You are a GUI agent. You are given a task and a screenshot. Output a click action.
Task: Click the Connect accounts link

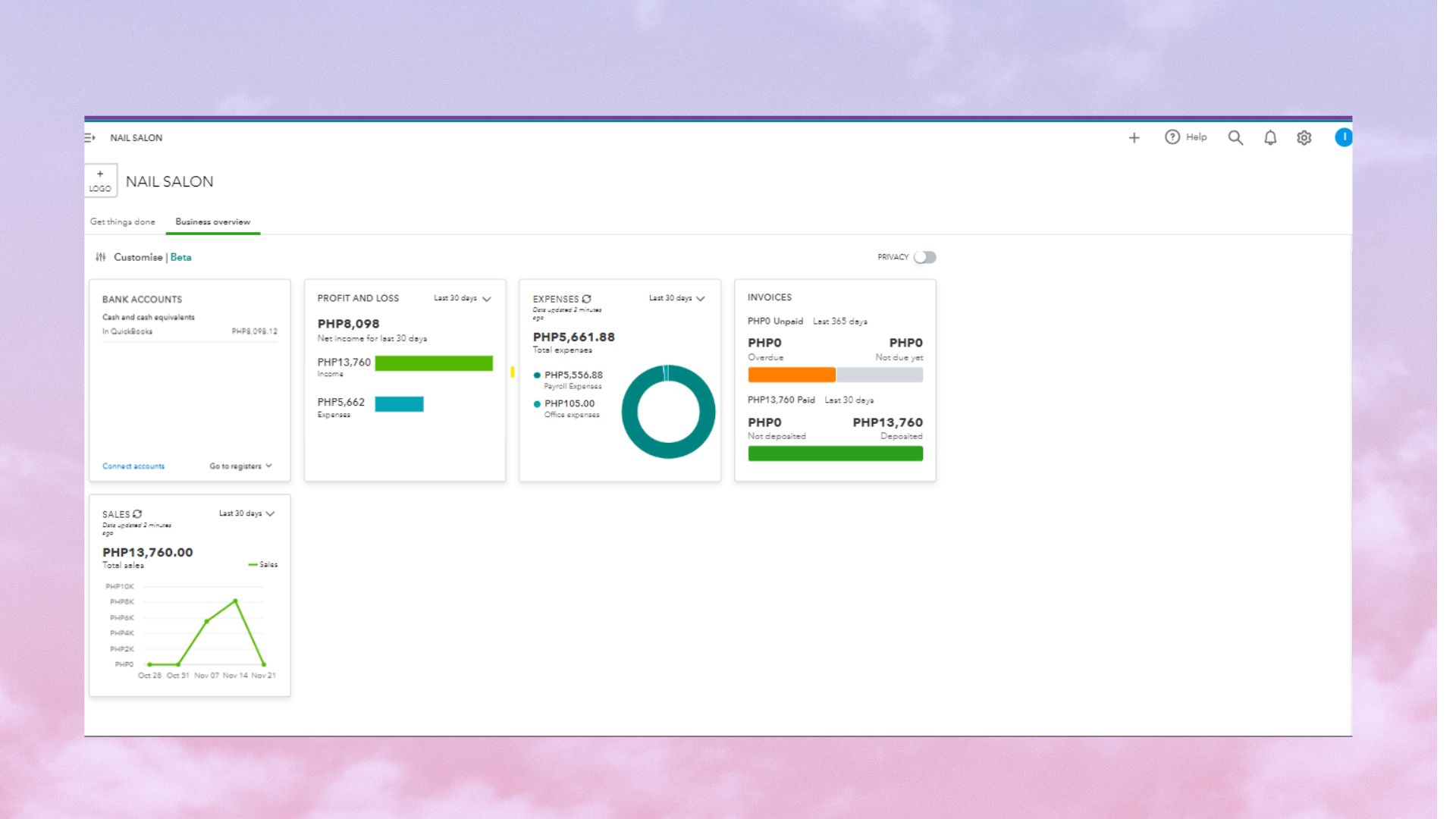[133, 466]
